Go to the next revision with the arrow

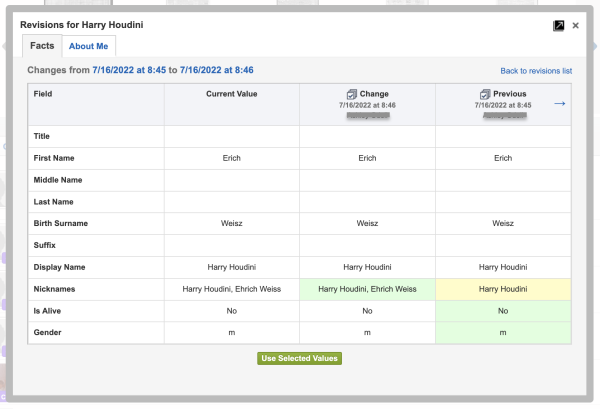[x=560, y=103]
